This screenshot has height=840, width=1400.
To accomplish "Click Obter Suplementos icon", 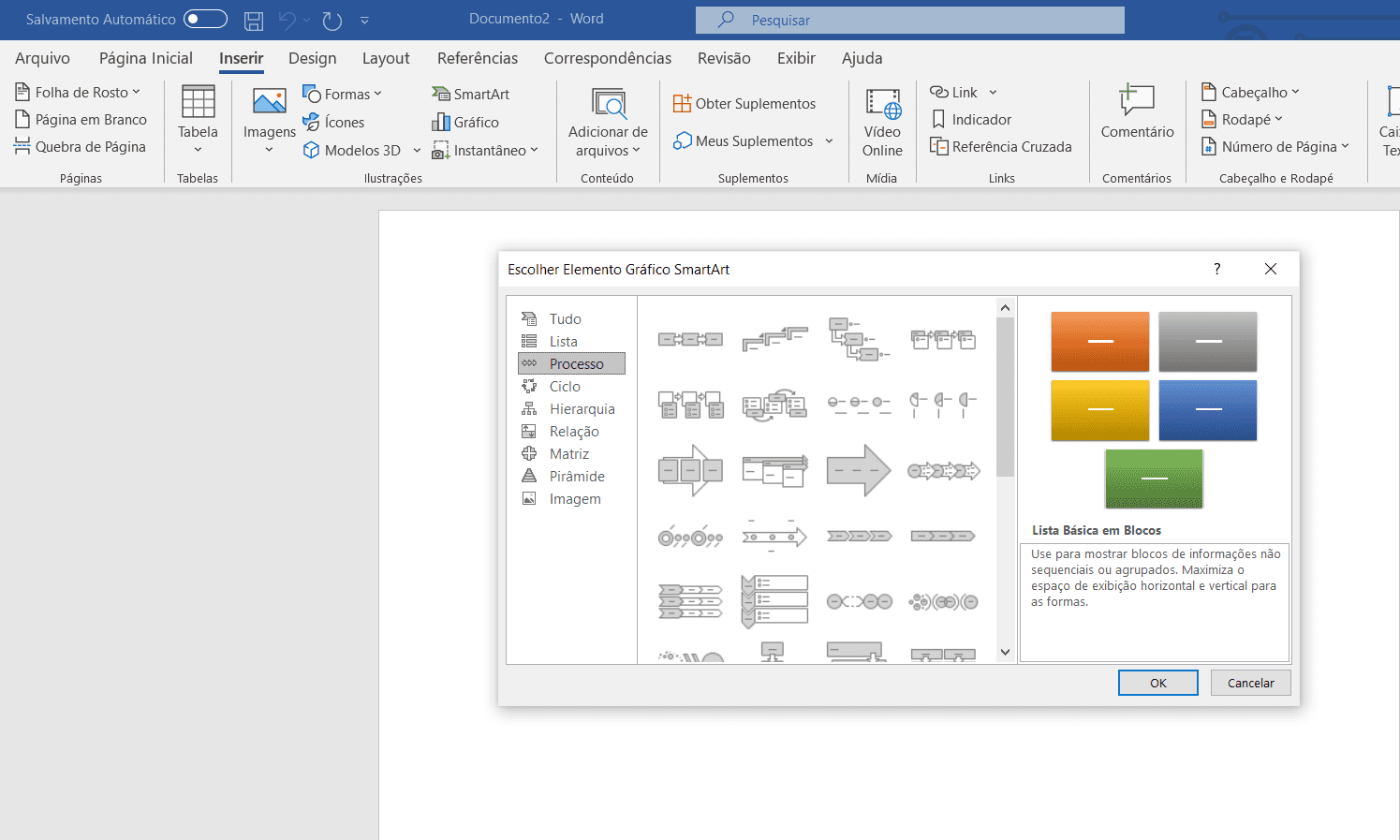I will click(x=683, y=104).
